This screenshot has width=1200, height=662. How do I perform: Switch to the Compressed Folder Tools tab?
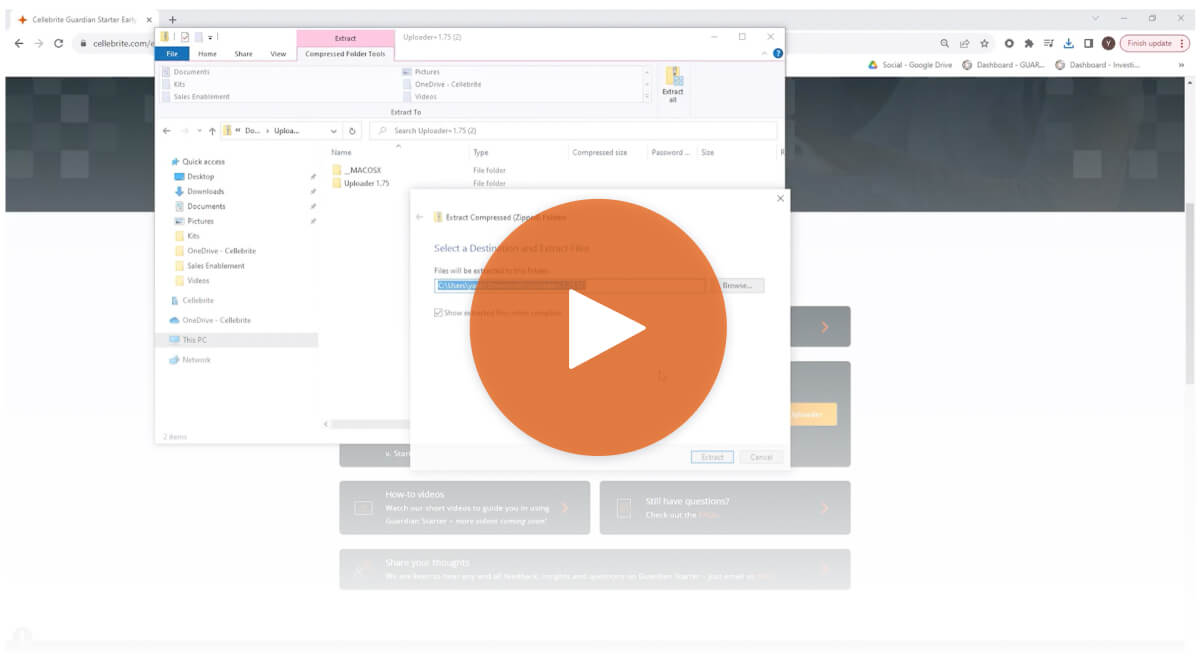(x=345, y=54)
